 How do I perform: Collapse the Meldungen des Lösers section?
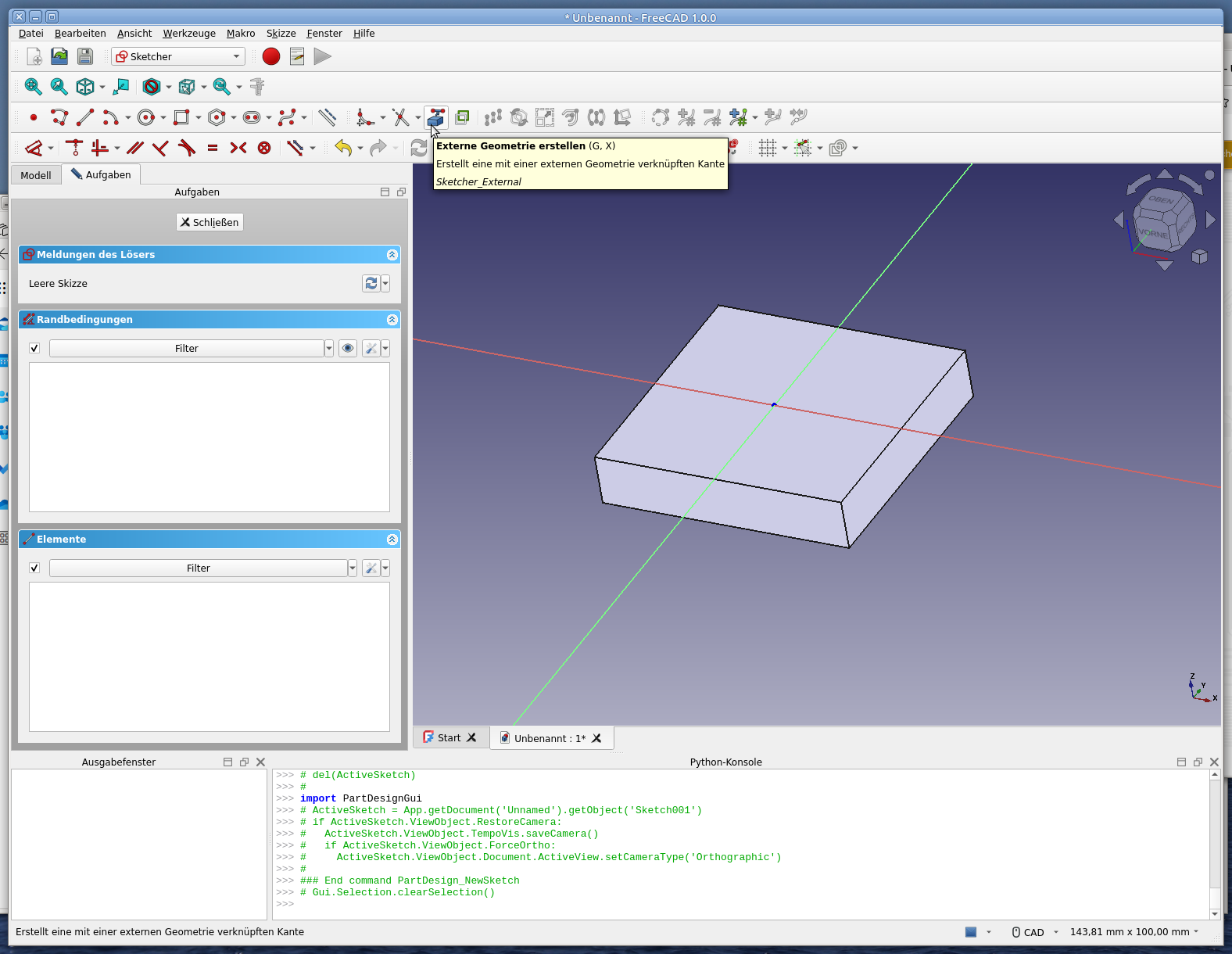(392, 255)
